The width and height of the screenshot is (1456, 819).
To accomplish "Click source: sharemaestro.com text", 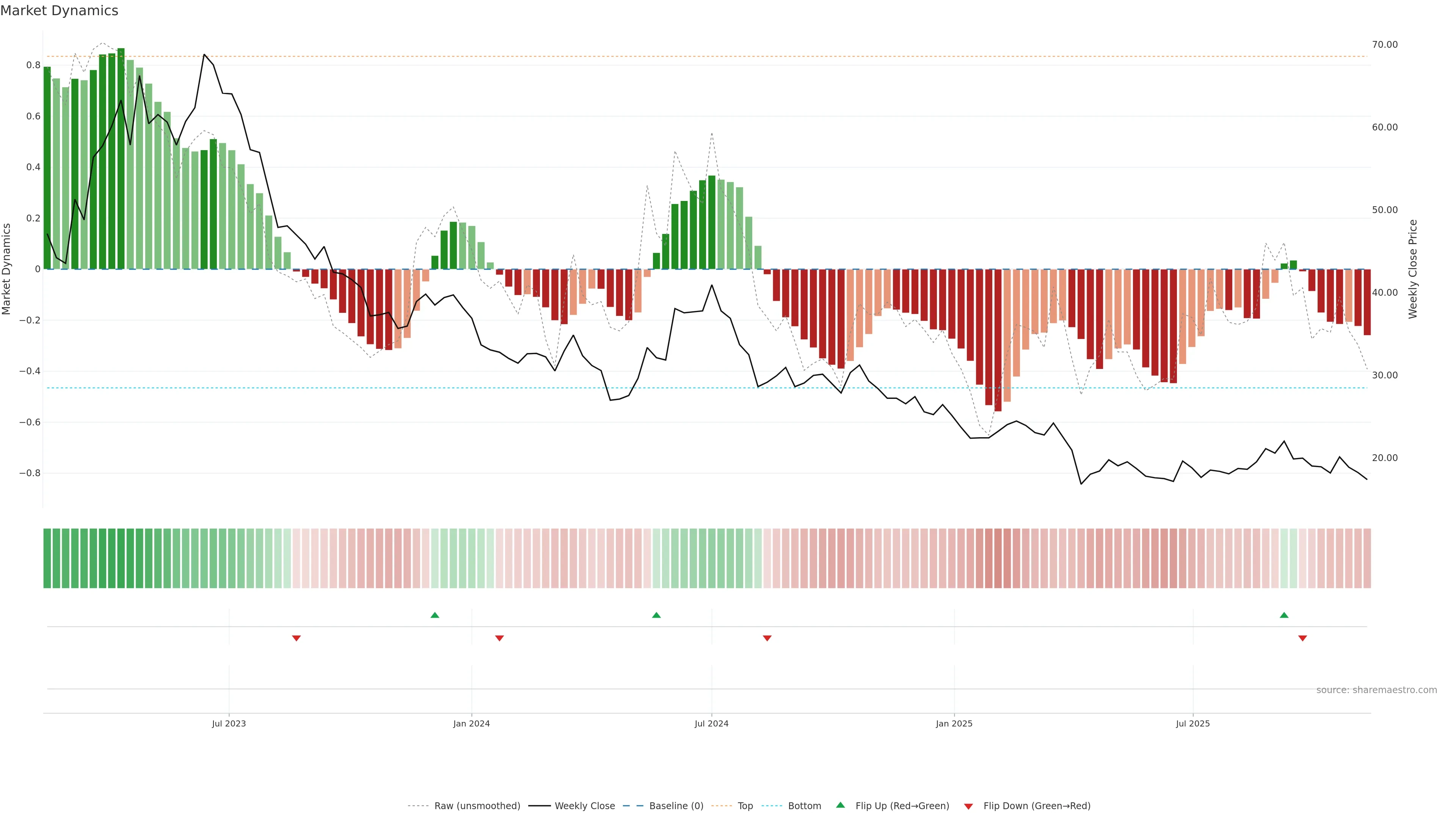I will point(1376,690).
